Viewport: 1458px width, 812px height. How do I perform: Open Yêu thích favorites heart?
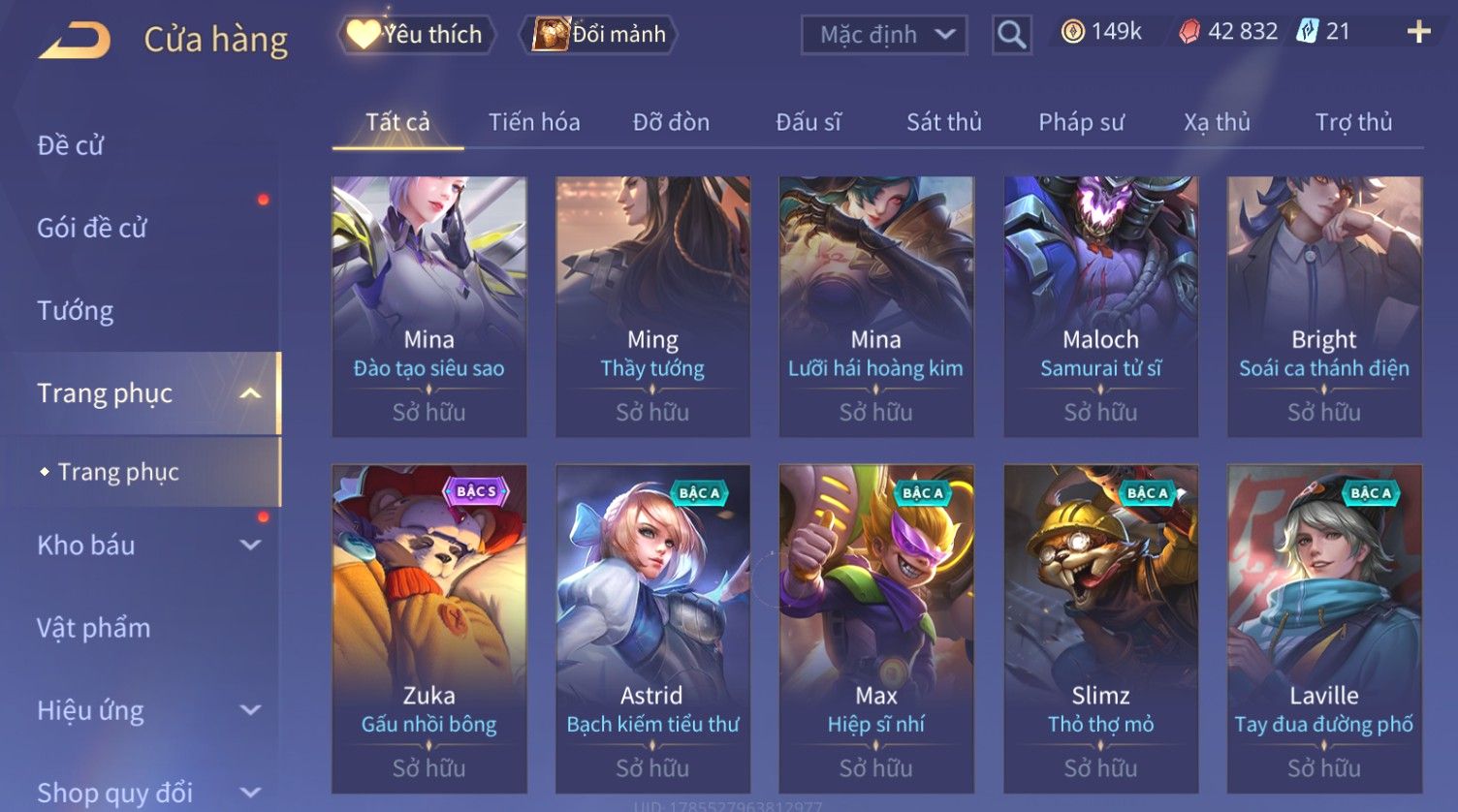[363, 34]
